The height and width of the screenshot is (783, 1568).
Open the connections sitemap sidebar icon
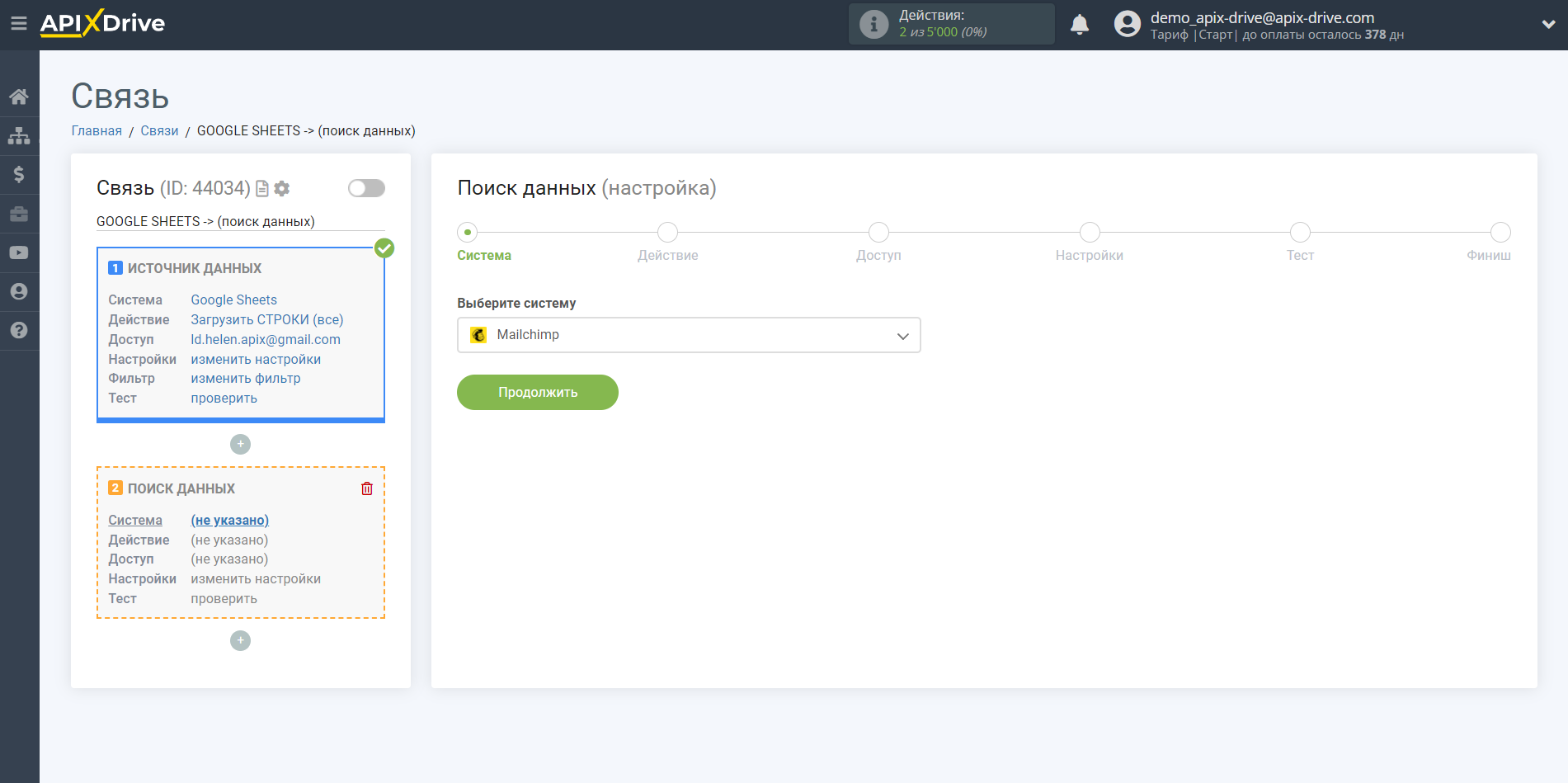click(19, 135)
